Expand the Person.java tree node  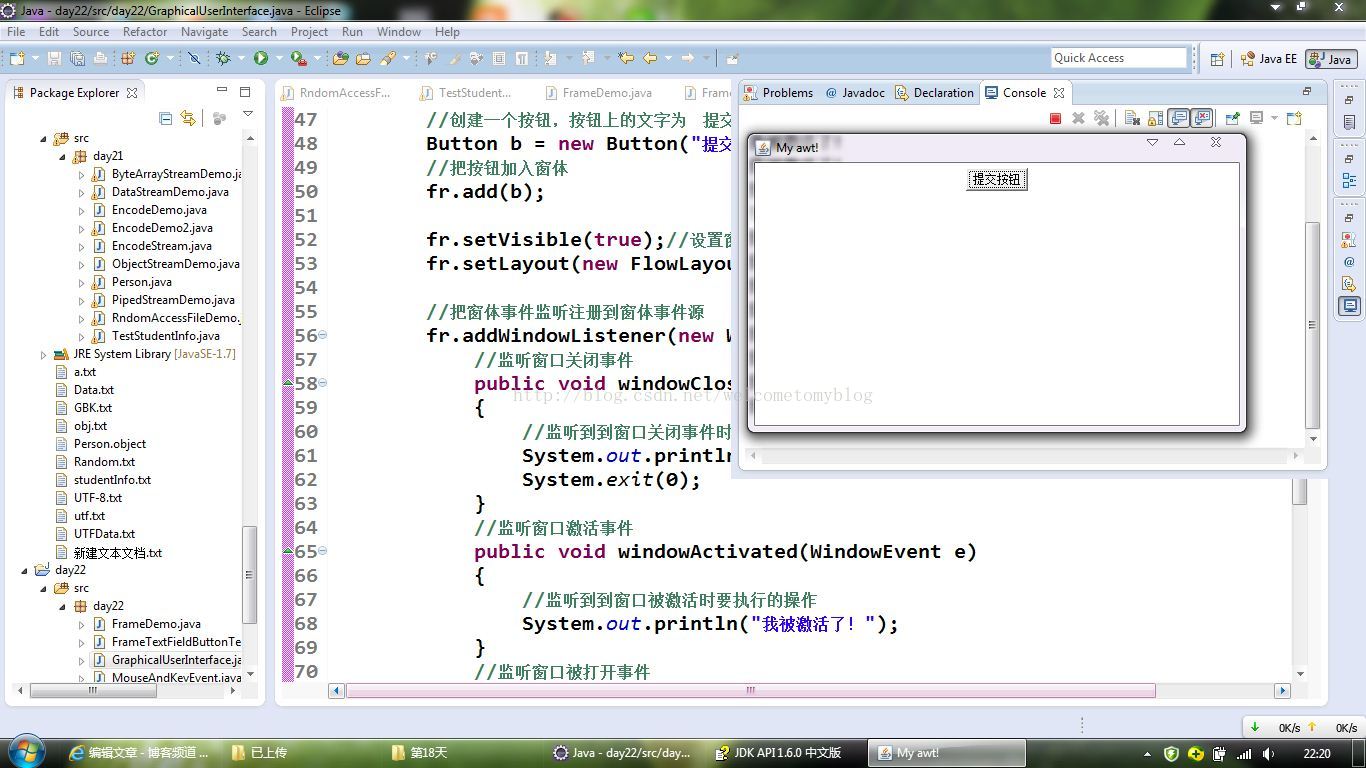82,282
